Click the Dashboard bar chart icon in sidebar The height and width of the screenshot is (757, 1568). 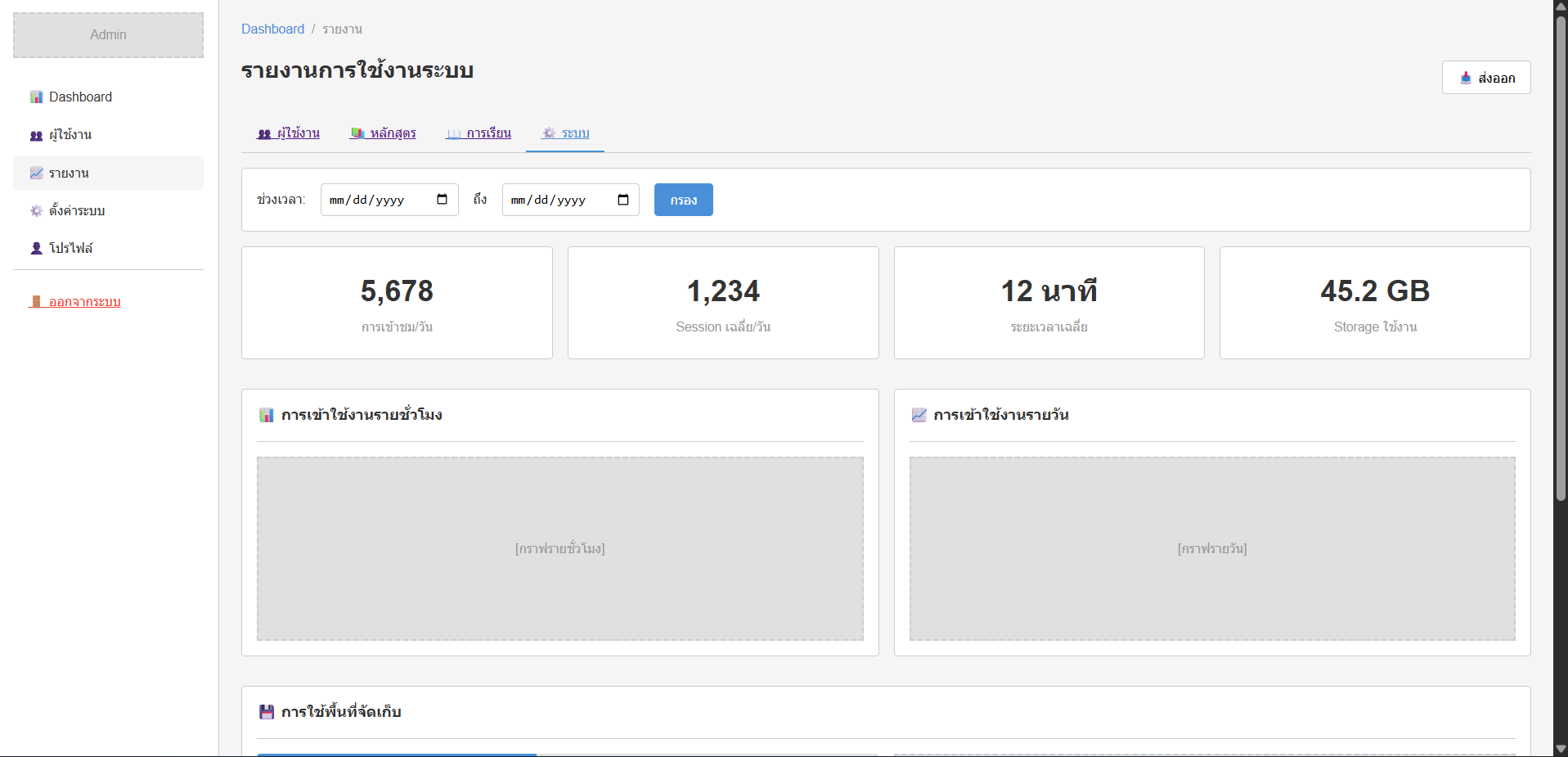[x=36, y=97]
